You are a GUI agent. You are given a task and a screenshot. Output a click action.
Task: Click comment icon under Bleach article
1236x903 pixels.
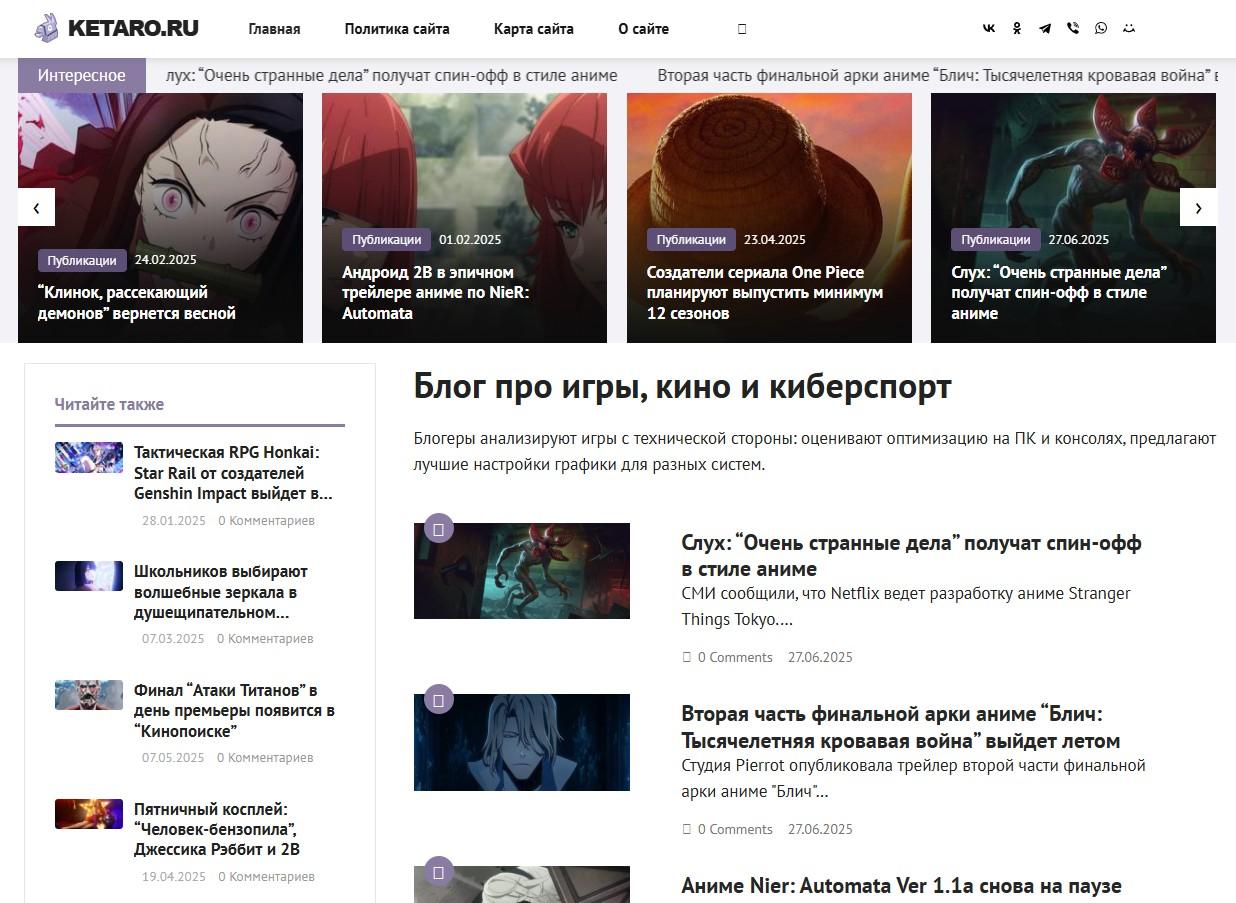point(687,829)
